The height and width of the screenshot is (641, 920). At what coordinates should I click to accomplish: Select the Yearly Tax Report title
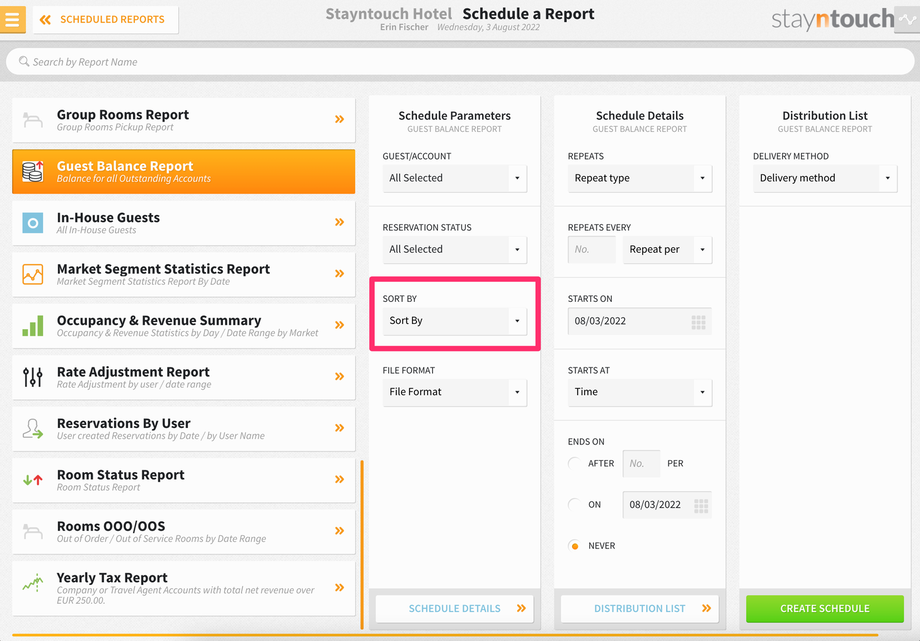pyautogui.click(x=112, y=578)
